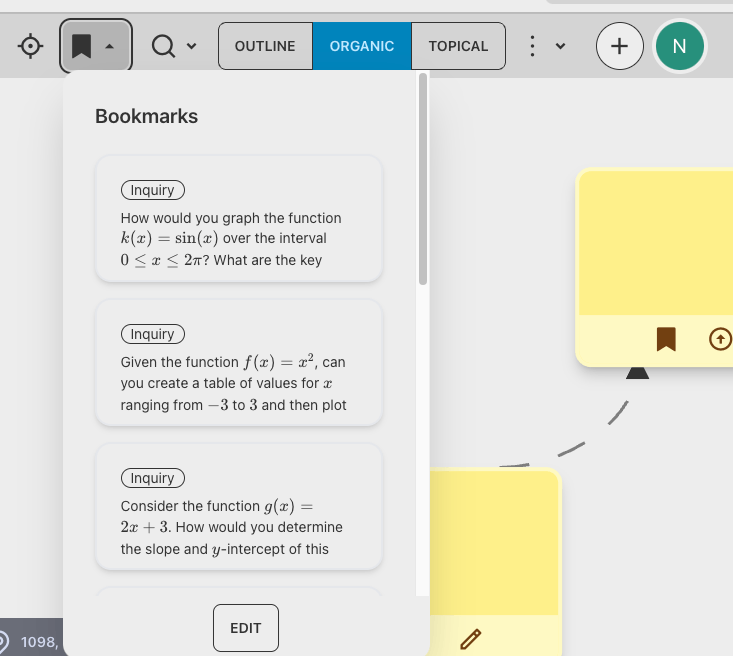
Task: Switch to the TOPICAL view
Action: click(x=458, y=46)
